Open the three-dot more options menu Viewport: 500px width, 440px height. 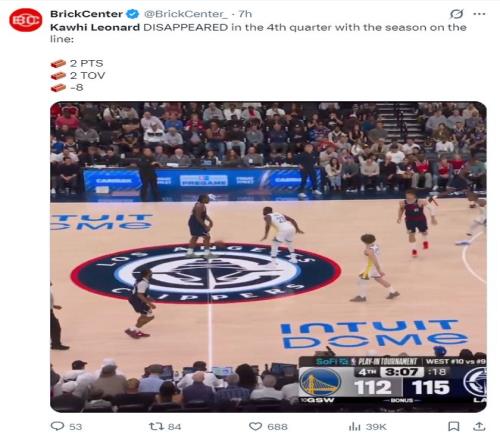click(x=479, y=14)
